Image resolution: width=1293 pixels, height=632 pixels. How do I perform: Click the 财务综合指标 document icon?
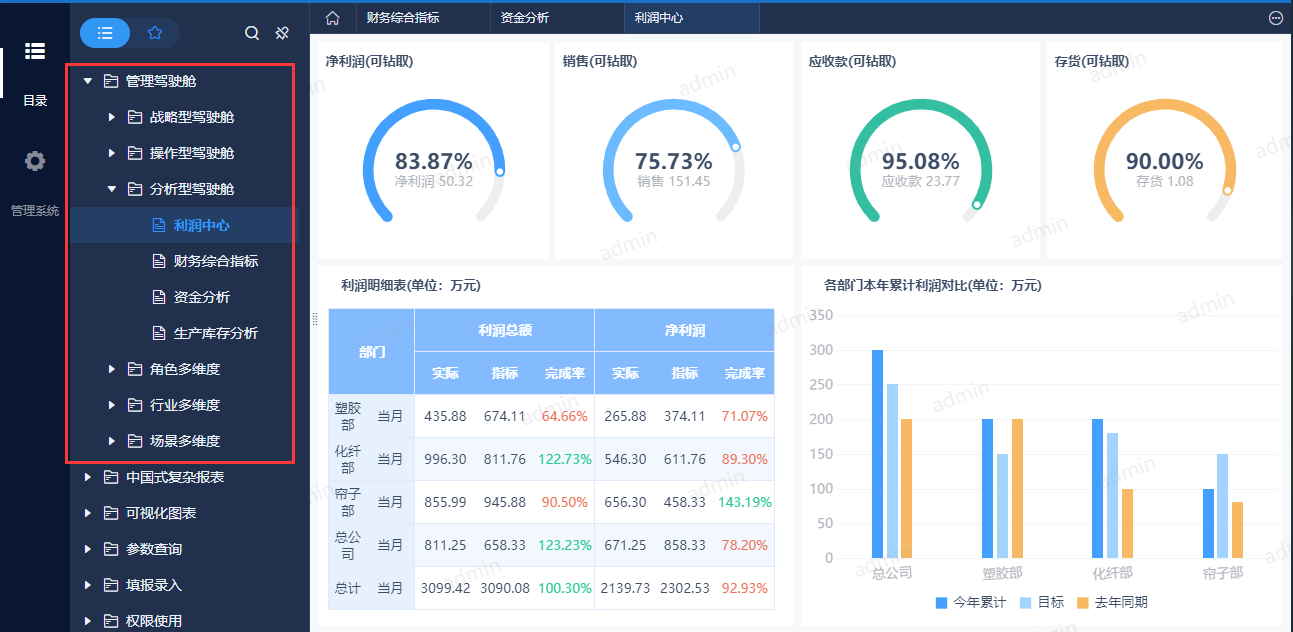coord(158,261)
